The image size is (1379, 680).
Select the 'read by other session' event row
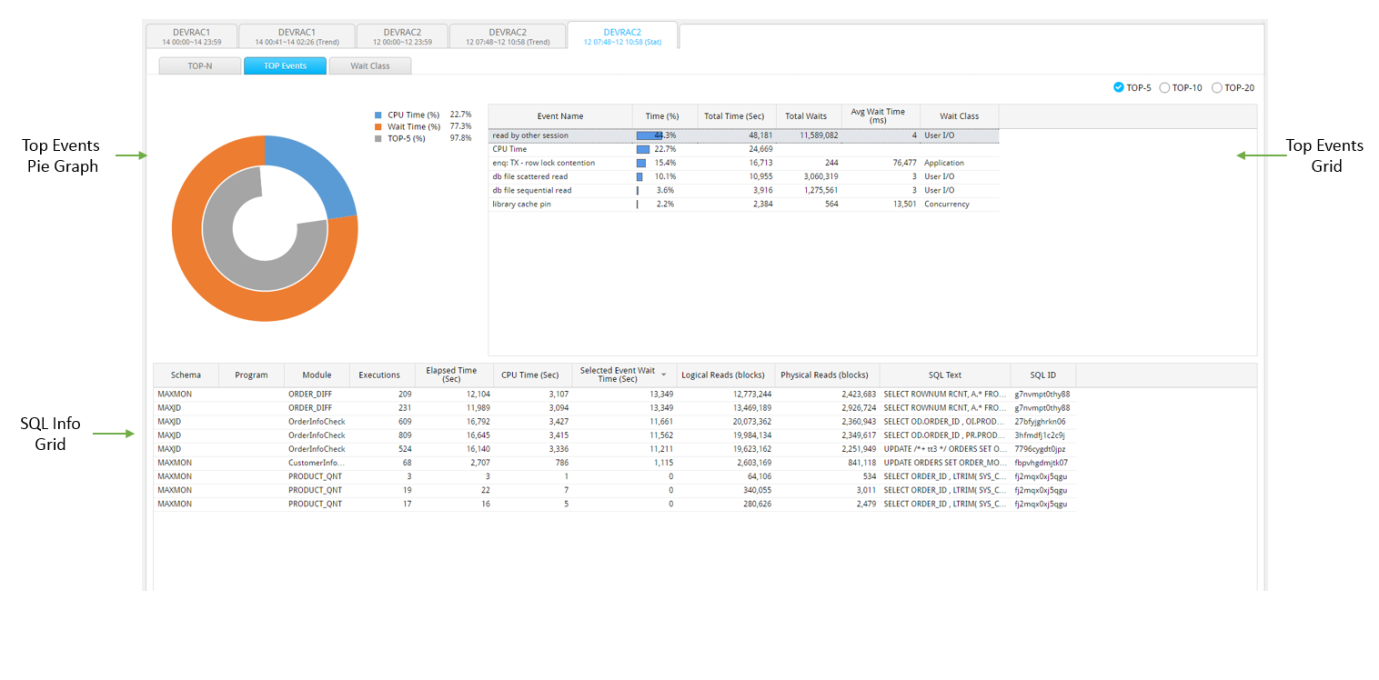pyautogui.click(x=744, y=135)
